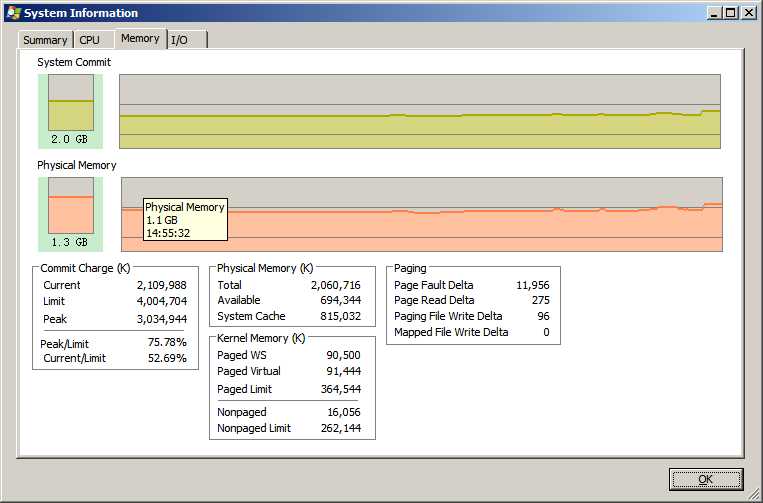Screen dimensions: 763x503
Task: Click the Commit Charge Current value 2,109,988
Action: (162, 285)
